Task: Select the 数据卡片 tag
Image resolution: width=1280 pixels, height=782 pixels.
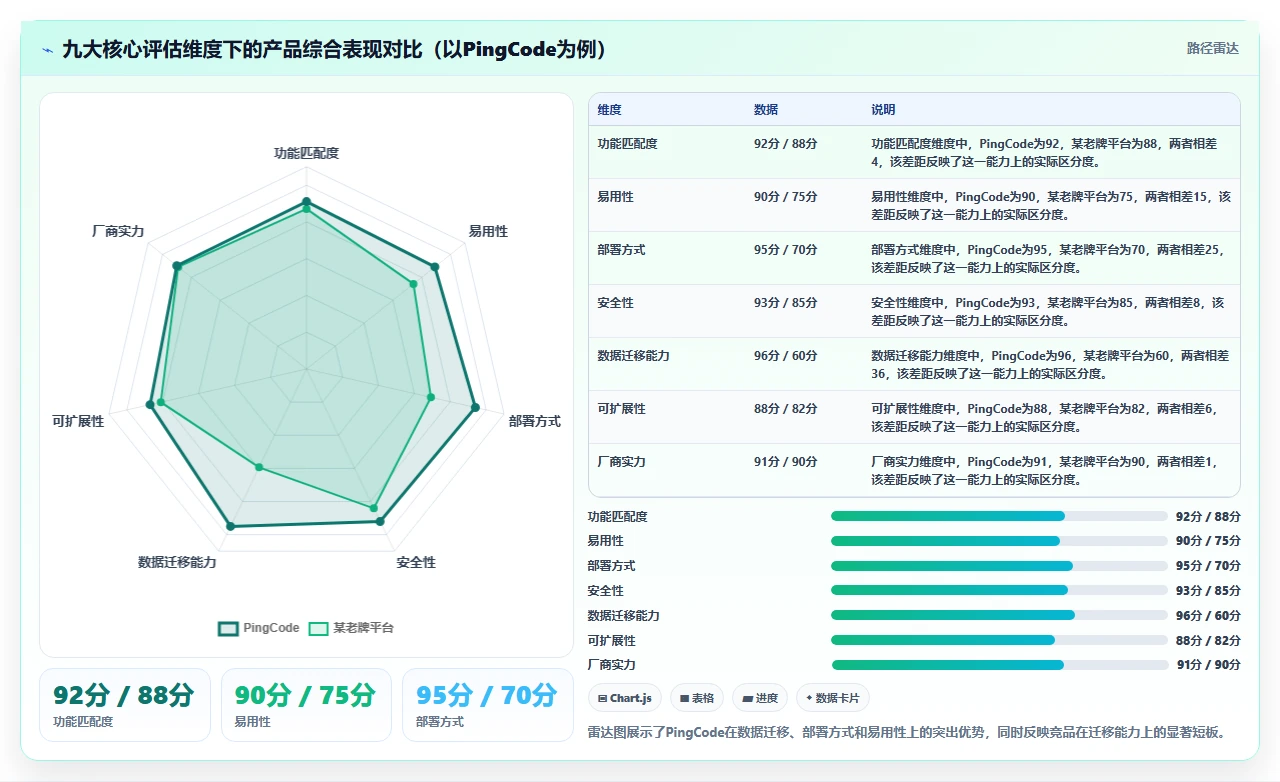Action: 833,698
